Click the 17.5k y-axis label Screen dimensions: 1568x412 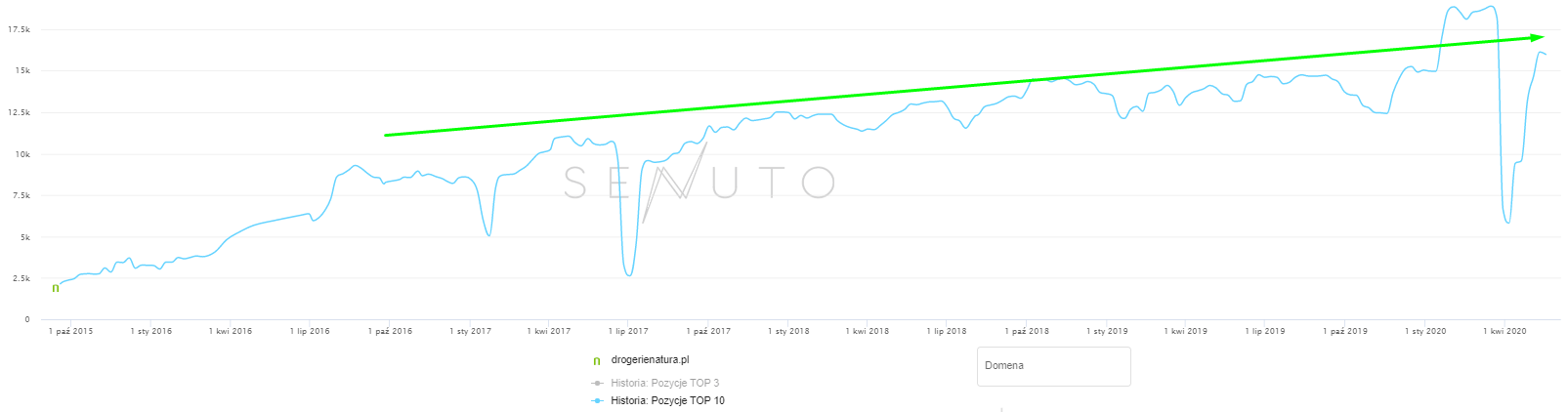[x=19, y=30]
